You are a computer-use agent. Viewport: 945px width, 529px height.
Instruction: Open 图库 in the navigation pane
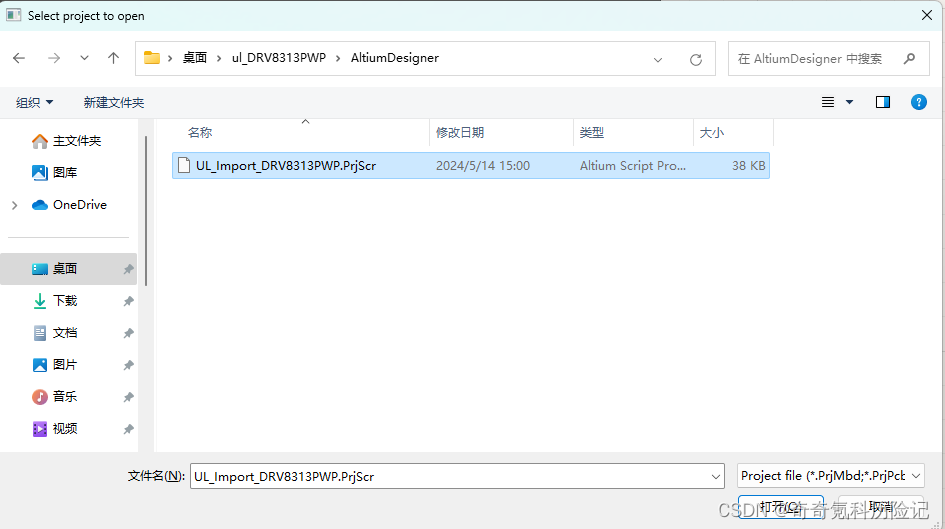point(54,173)
